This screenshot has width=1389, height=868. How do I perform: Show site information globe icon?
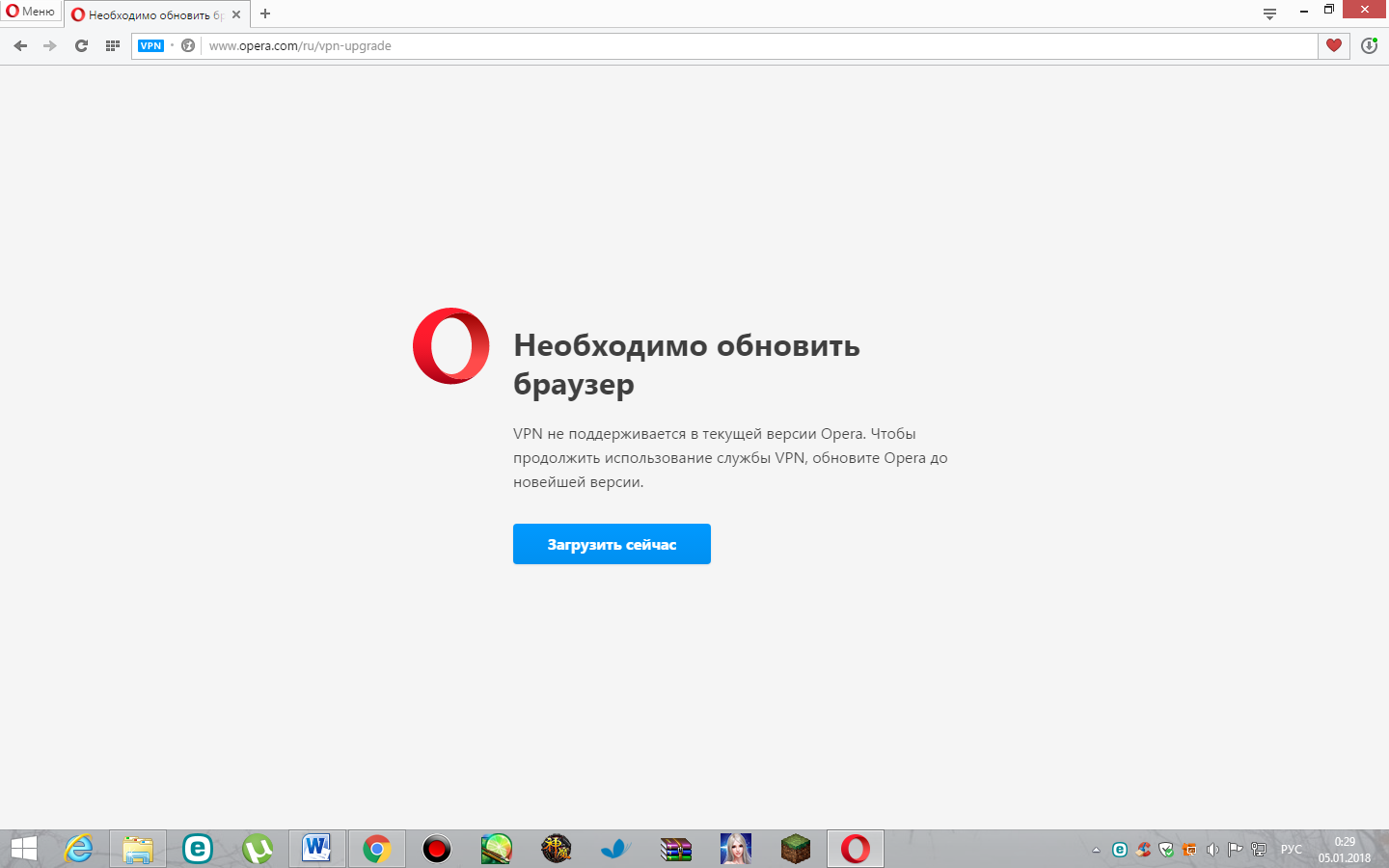188,45
